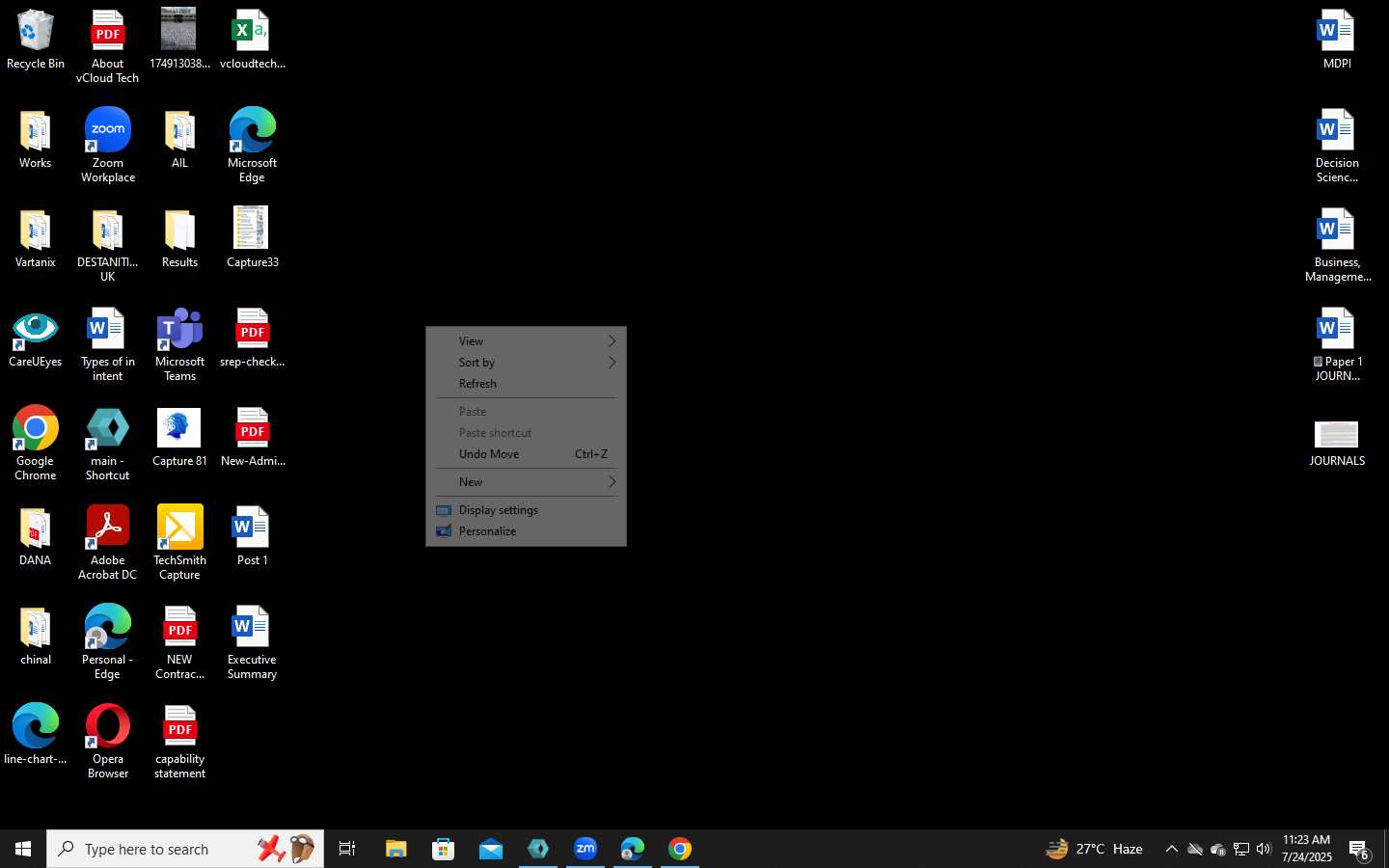Screen dimensions: 1389x868
Task: Select the 174913038 image file thumbnail
Action: point(180,41)
